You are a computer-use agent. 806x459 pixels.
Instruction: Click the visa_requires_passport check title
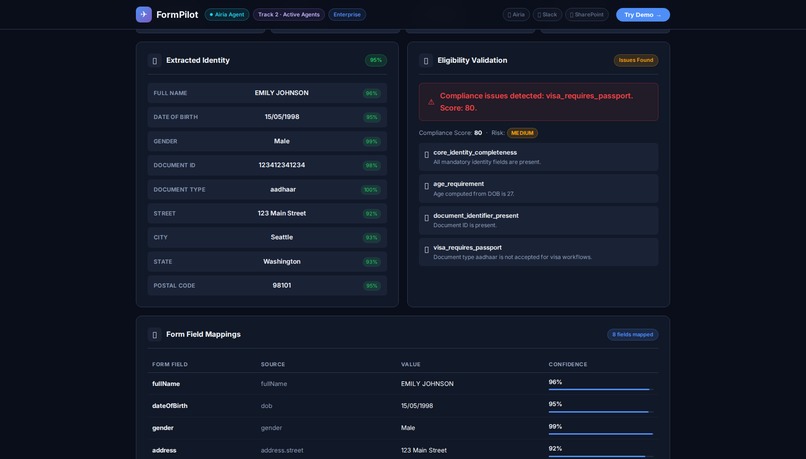coord(467,248)
